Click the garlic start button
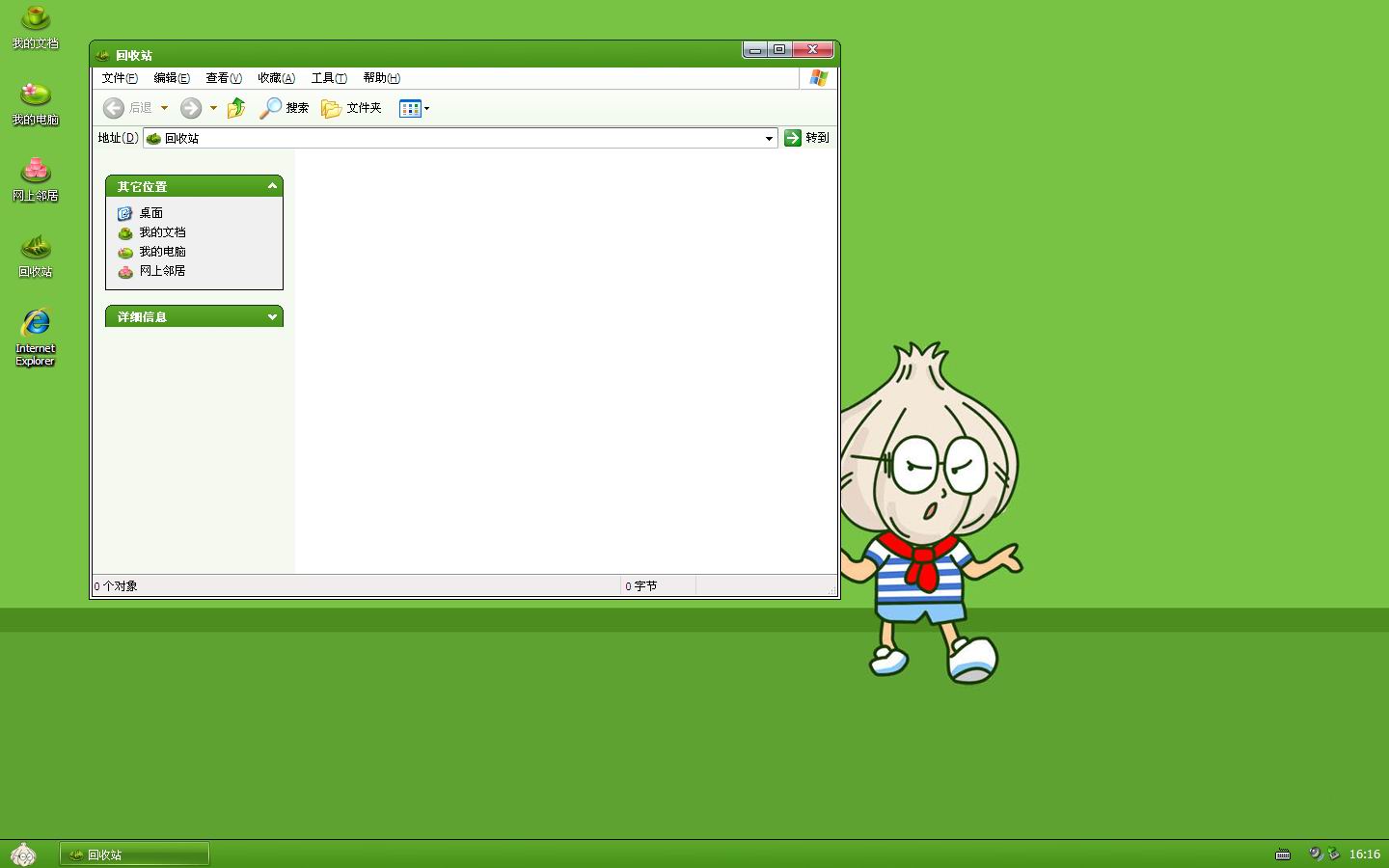Viewport: 1389px width, 868px height. [x=23, y=854]
